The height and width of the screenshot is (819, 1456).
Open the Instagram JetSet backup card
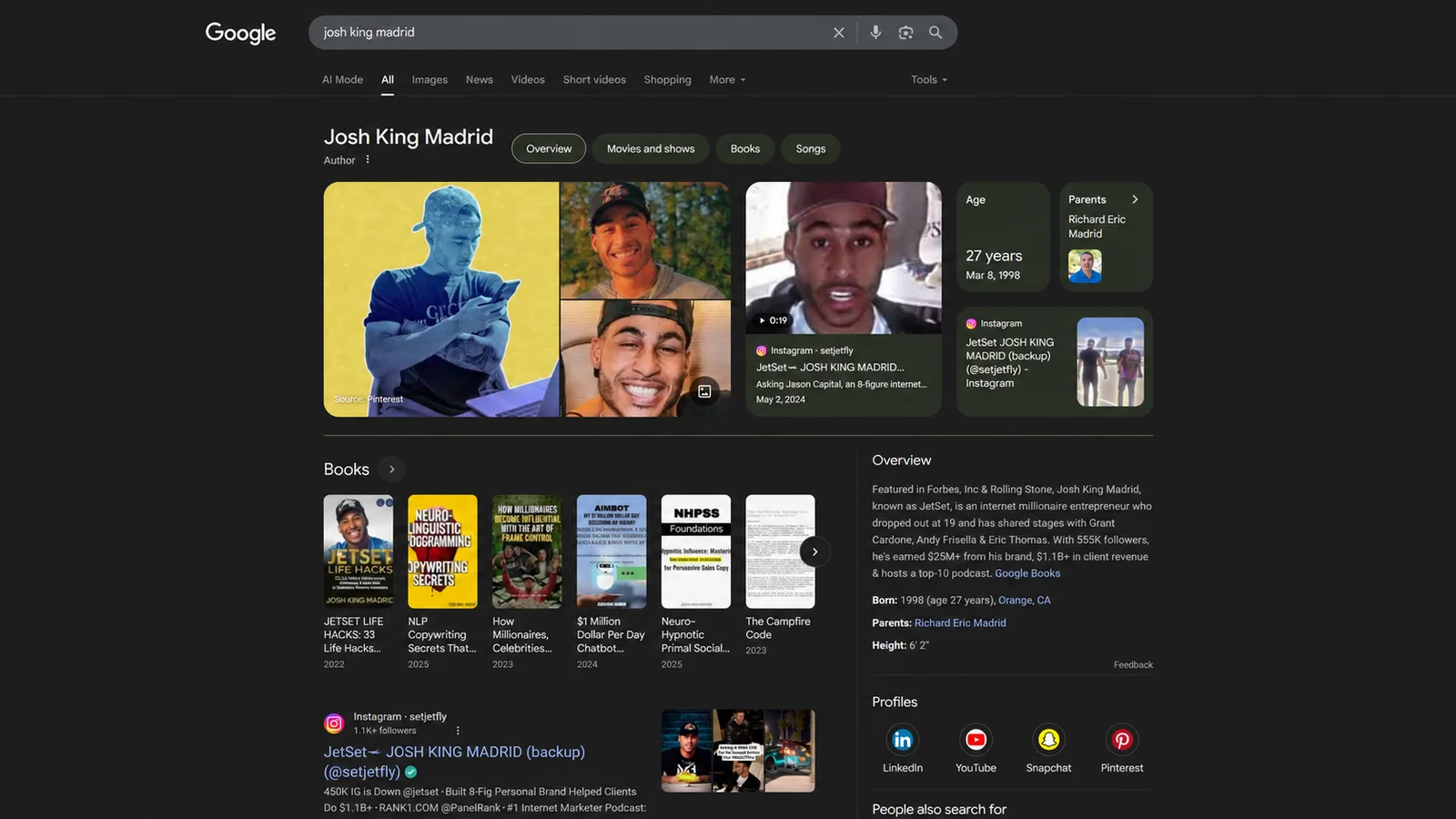click(1055, 362)
